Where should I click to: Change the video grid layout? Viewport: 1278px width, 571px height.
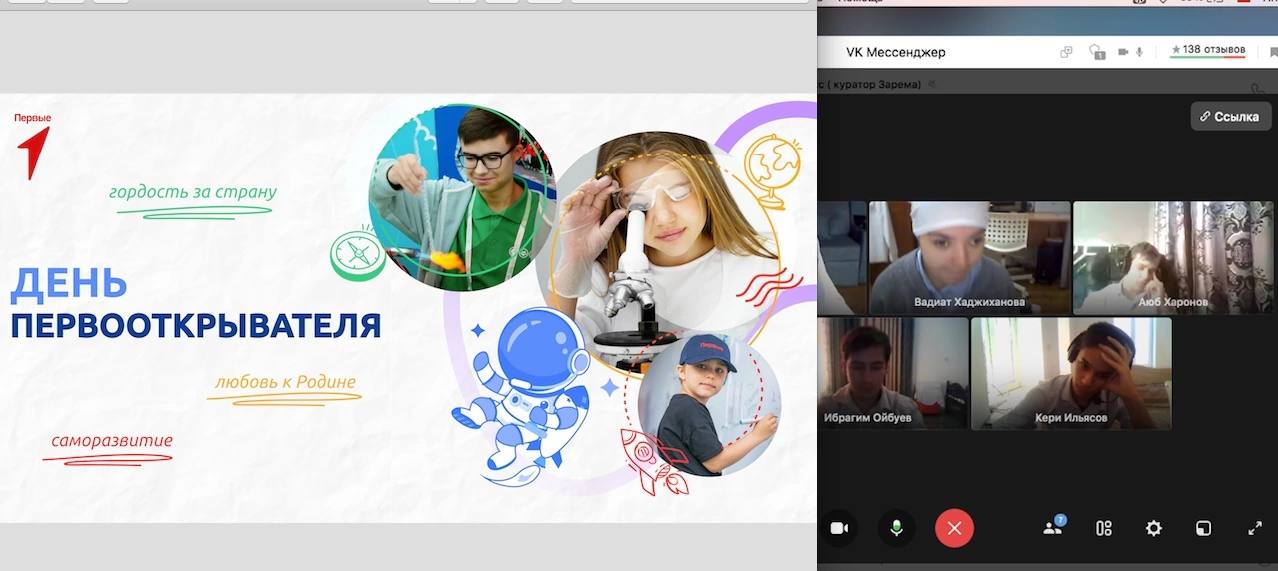coord(1104,528)
